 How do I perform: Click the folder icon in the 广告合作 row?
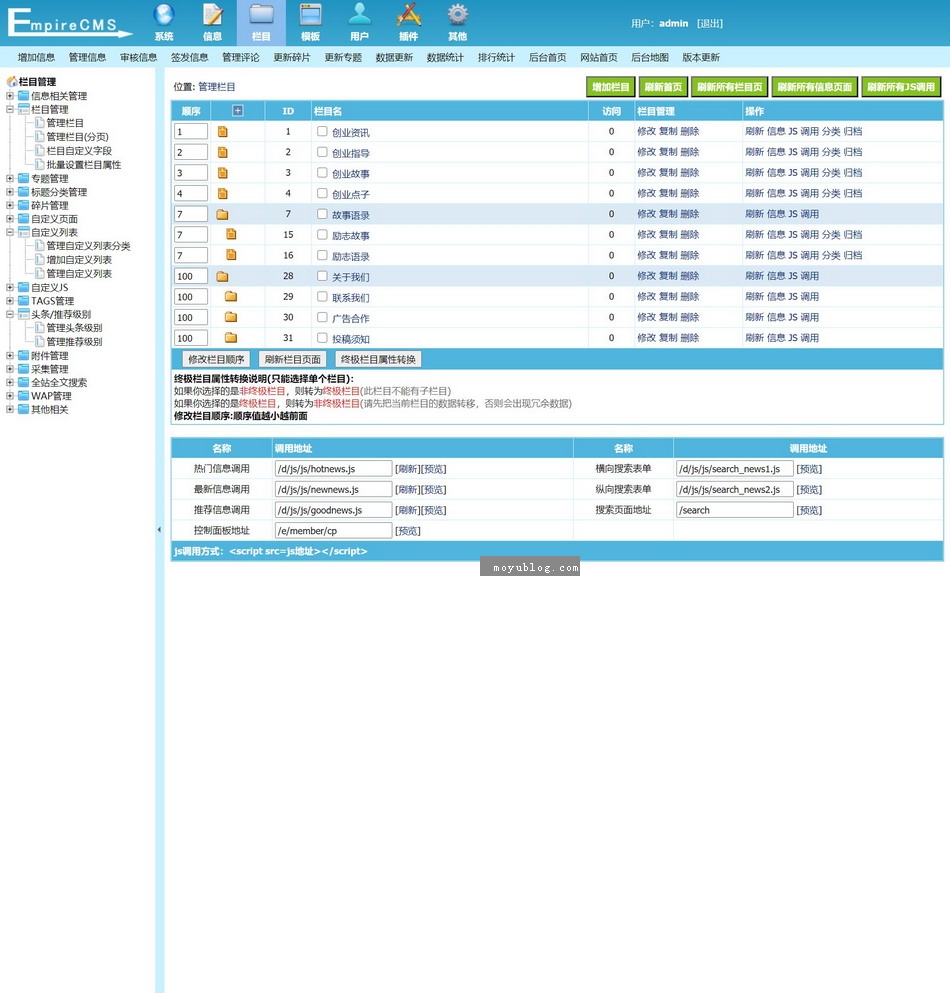(231, 317)
